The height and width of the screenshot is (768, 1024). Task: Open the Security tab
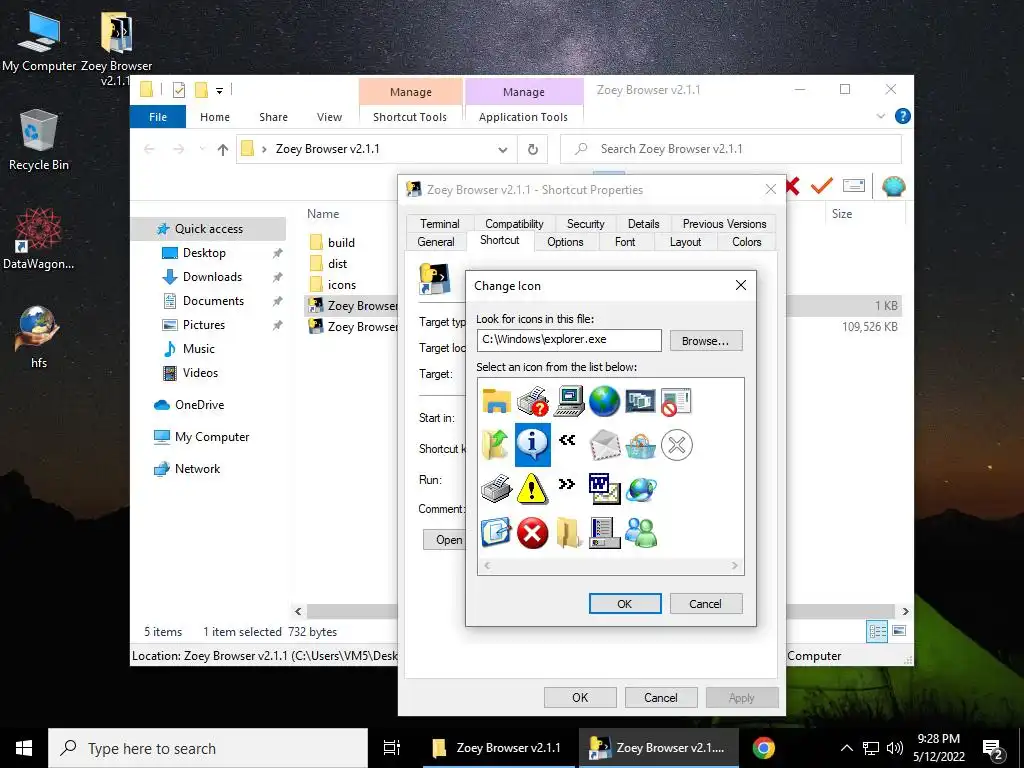(x=585, y=223)
